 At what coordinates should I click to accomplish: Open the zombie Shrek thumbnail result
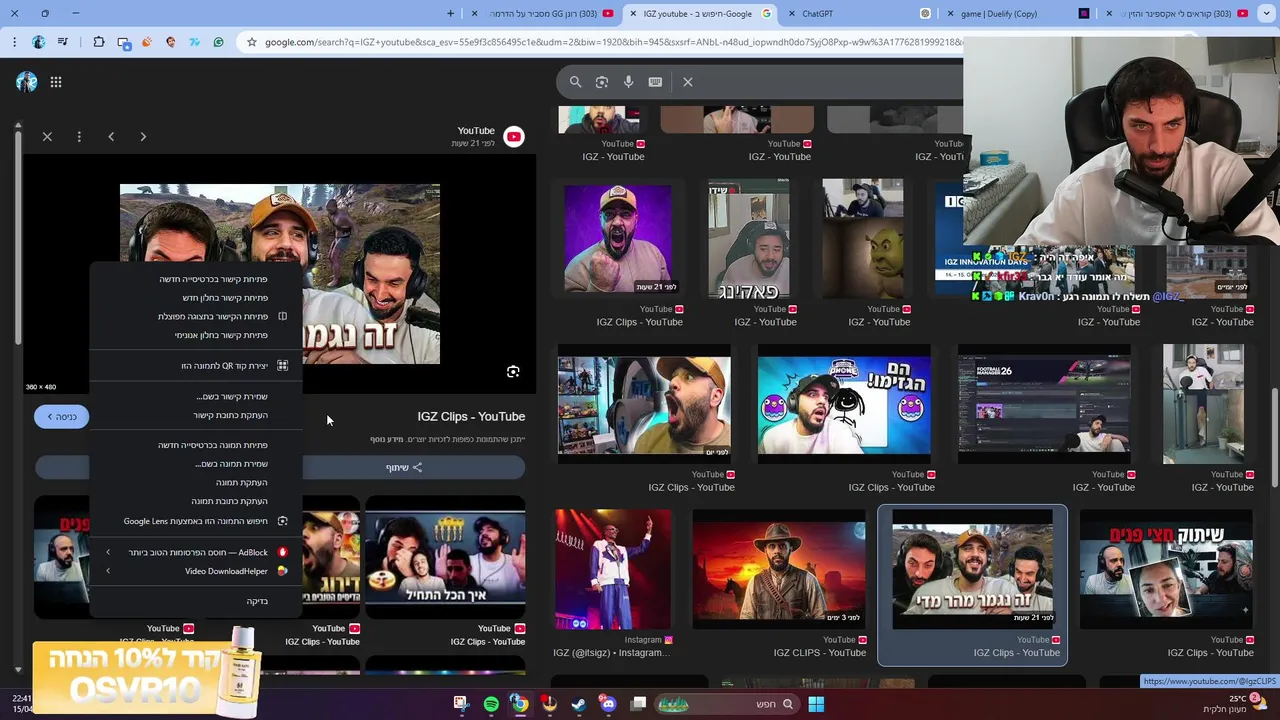point(862,240)
